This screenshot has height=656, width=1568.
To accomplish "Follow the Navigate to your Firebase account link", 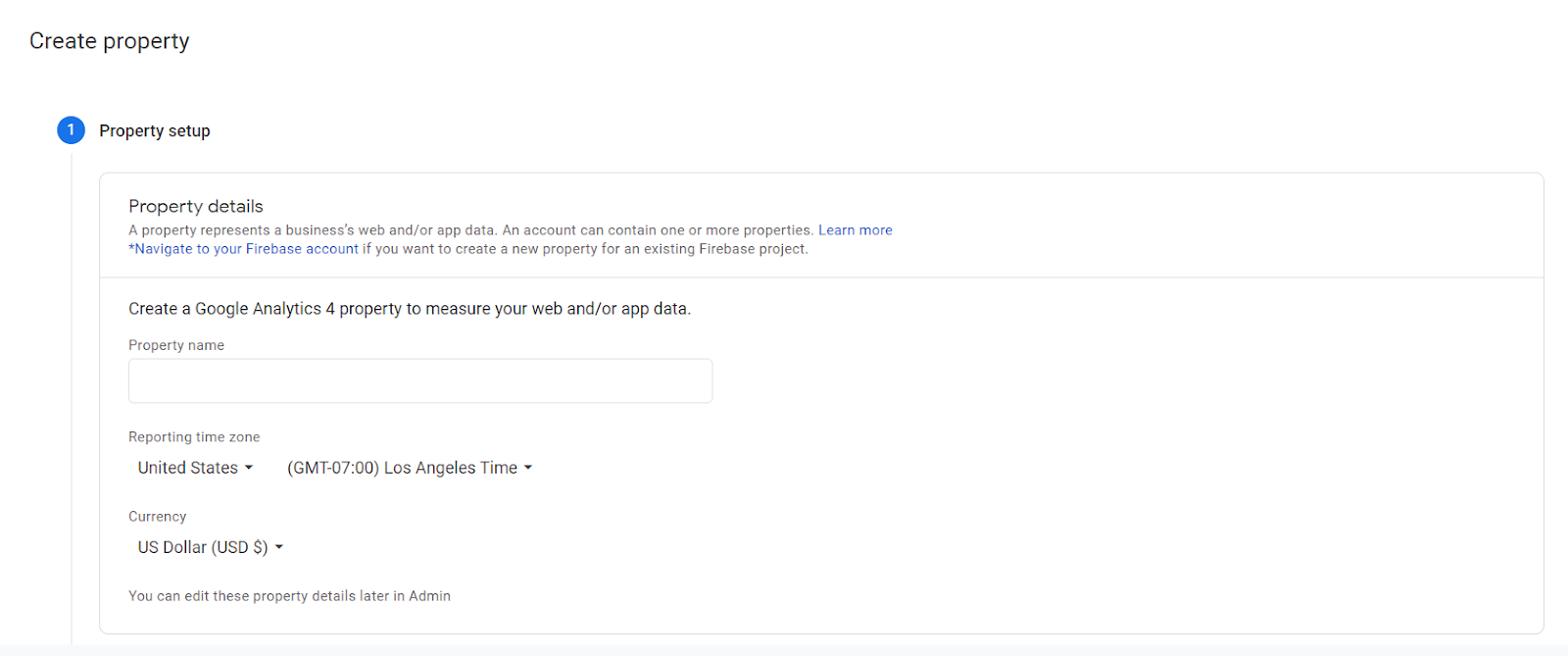I will [x=244, y=249].
